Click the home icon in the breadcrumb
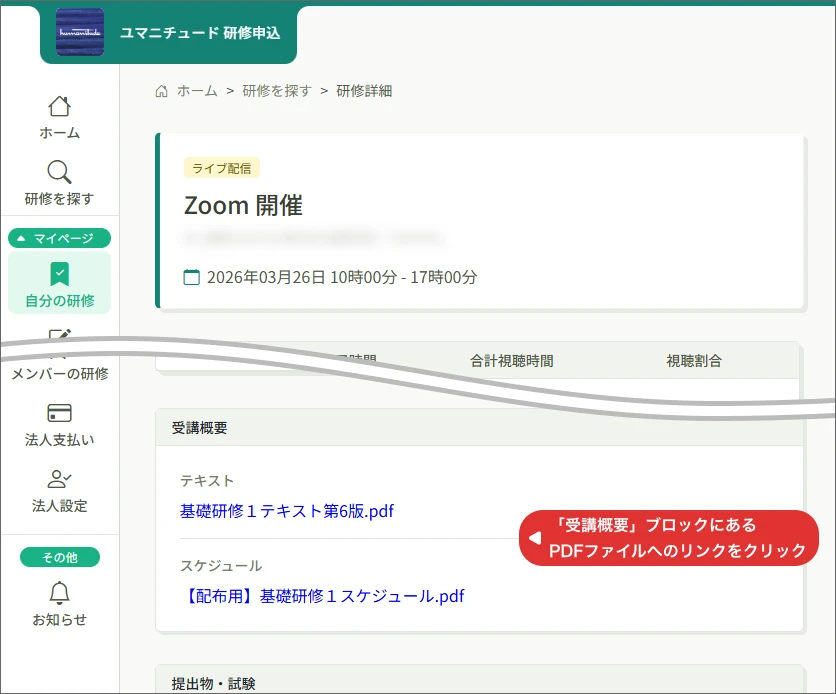 [162, 91]
